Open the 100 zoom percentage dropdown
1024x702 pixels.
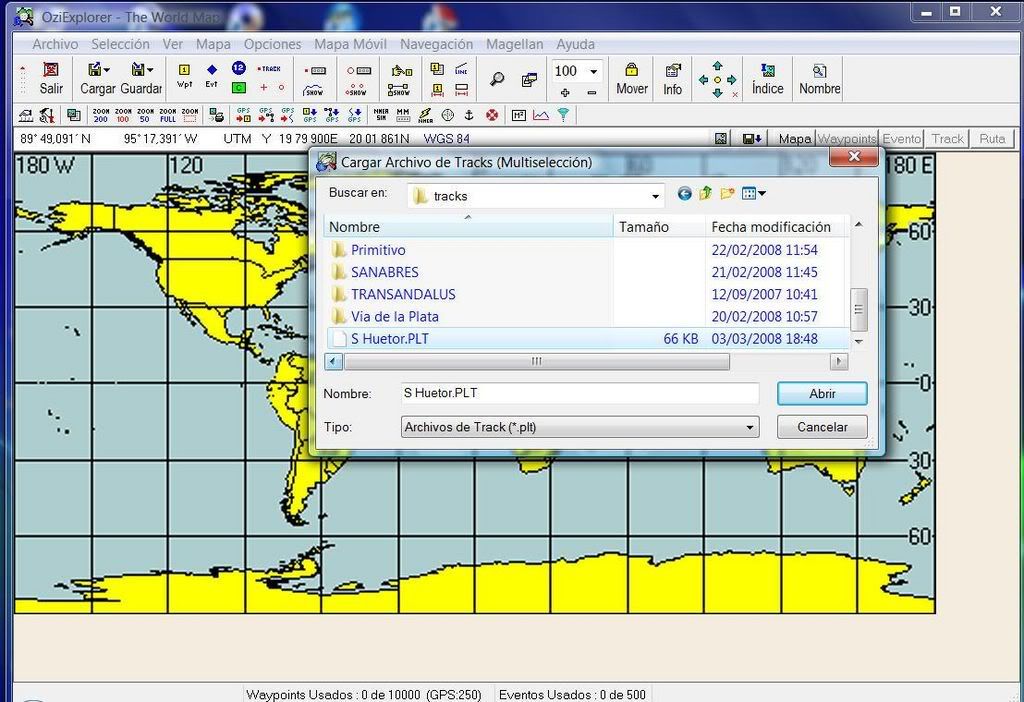(x=593, y=71)
